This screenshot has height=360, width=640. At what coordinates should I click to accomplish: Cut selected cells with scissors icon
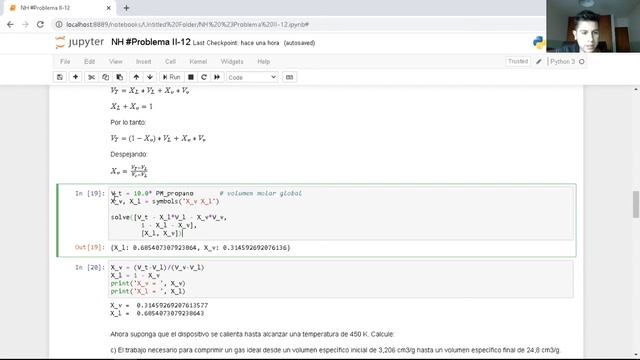click(x=91, y=77)
